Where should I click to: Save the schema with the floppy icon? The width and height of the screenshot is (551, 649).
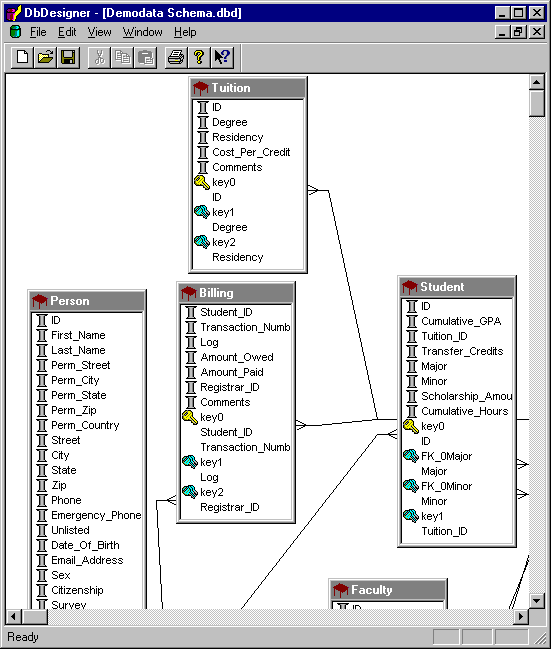tap(68, 57)
